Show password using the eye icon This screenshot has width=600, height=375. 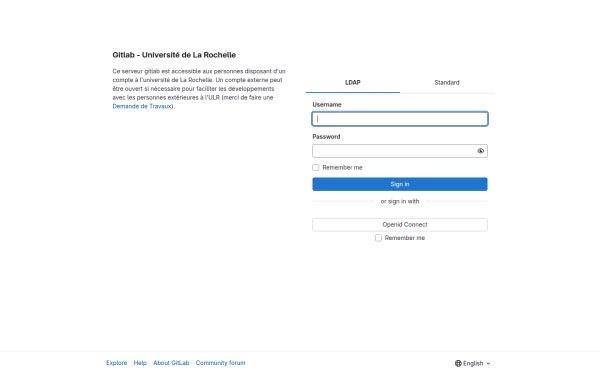point(481,151)
